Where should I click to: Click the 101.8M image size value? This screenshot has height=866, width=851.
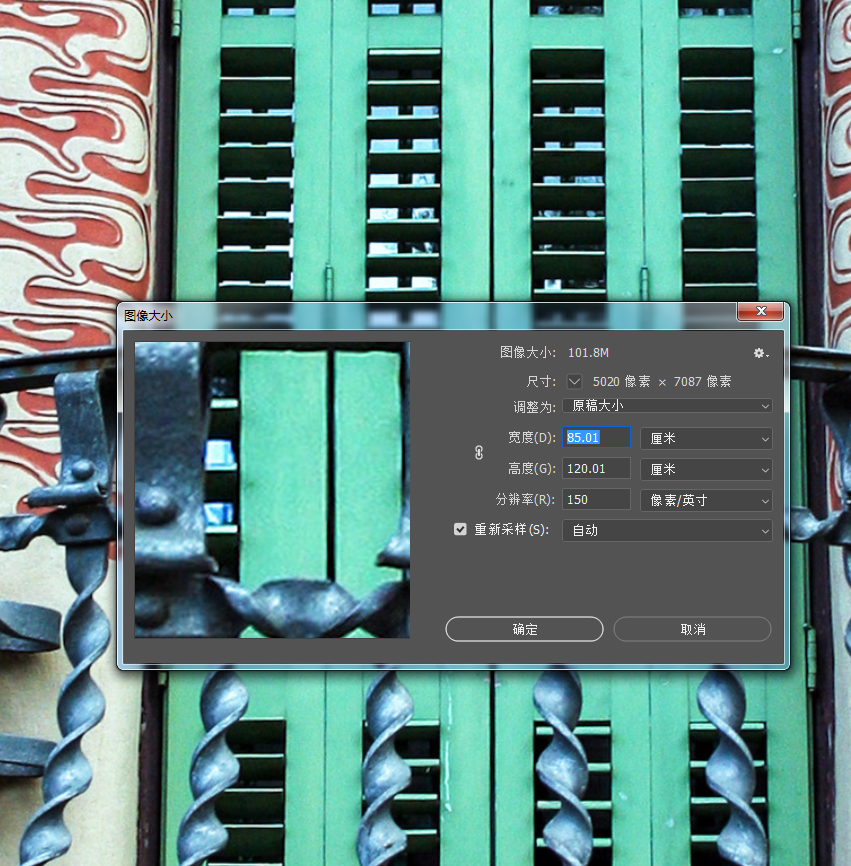[x=588, y=353]
